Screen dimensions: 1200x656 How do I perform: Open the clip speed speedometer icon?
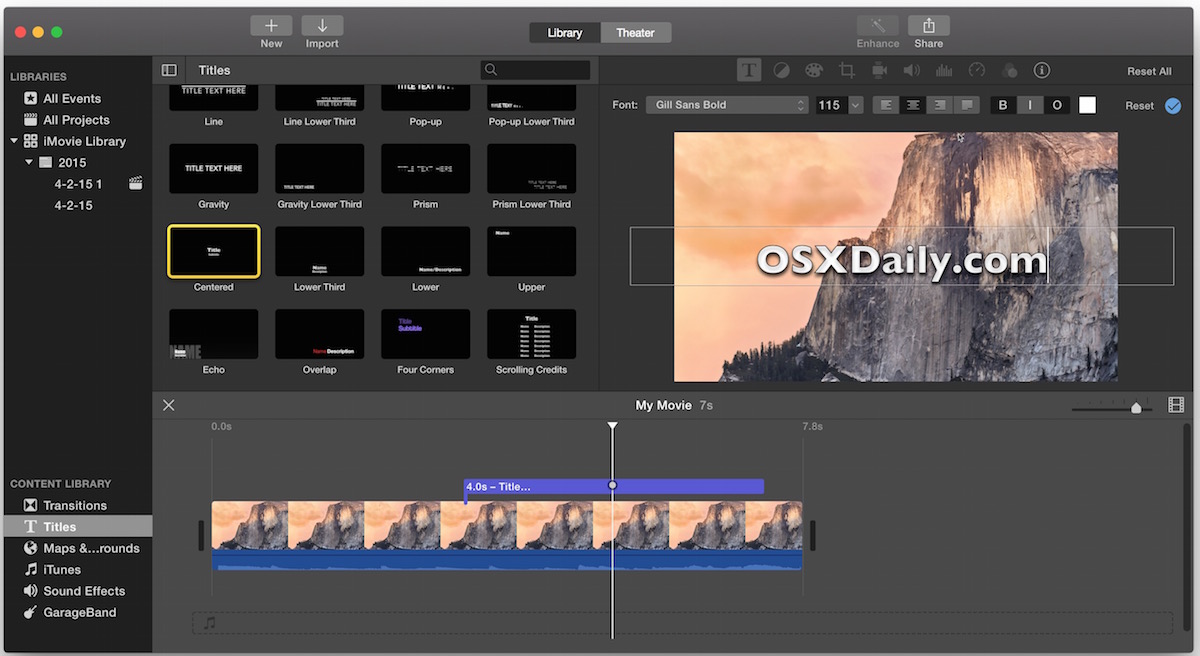[977, 70]
